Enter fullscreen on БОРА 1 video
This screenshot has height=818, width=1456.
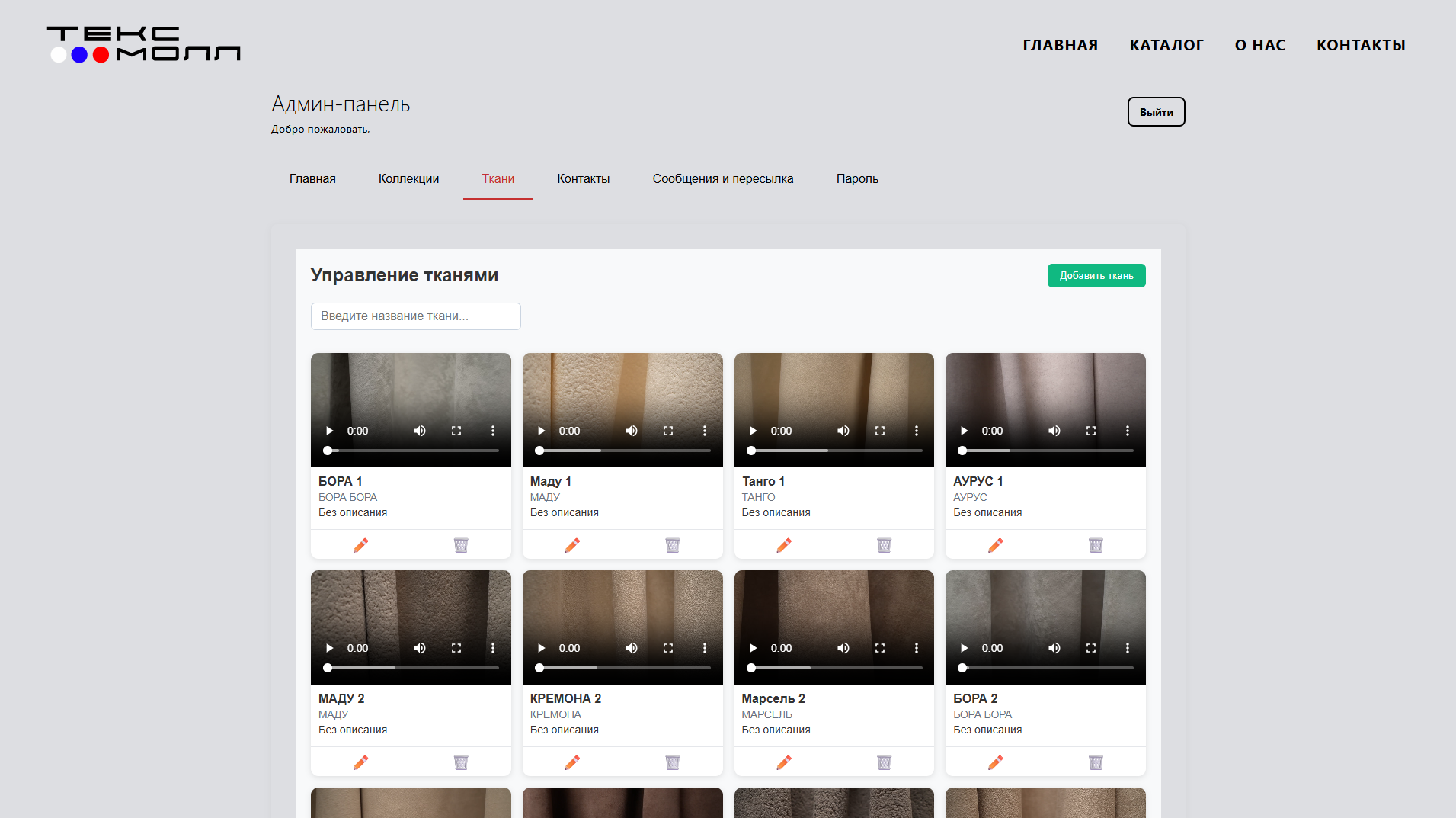click(456, 431)
